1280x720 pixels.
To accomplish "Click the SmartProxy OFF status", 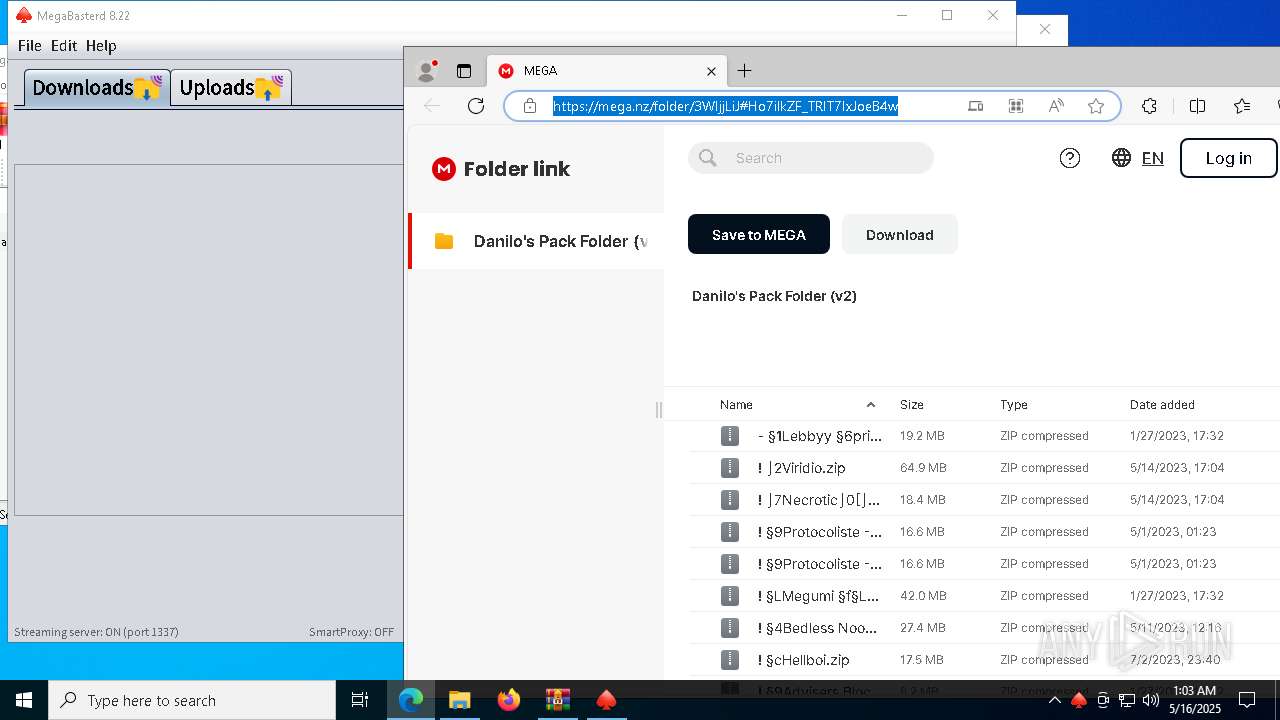I will point(352,632).
